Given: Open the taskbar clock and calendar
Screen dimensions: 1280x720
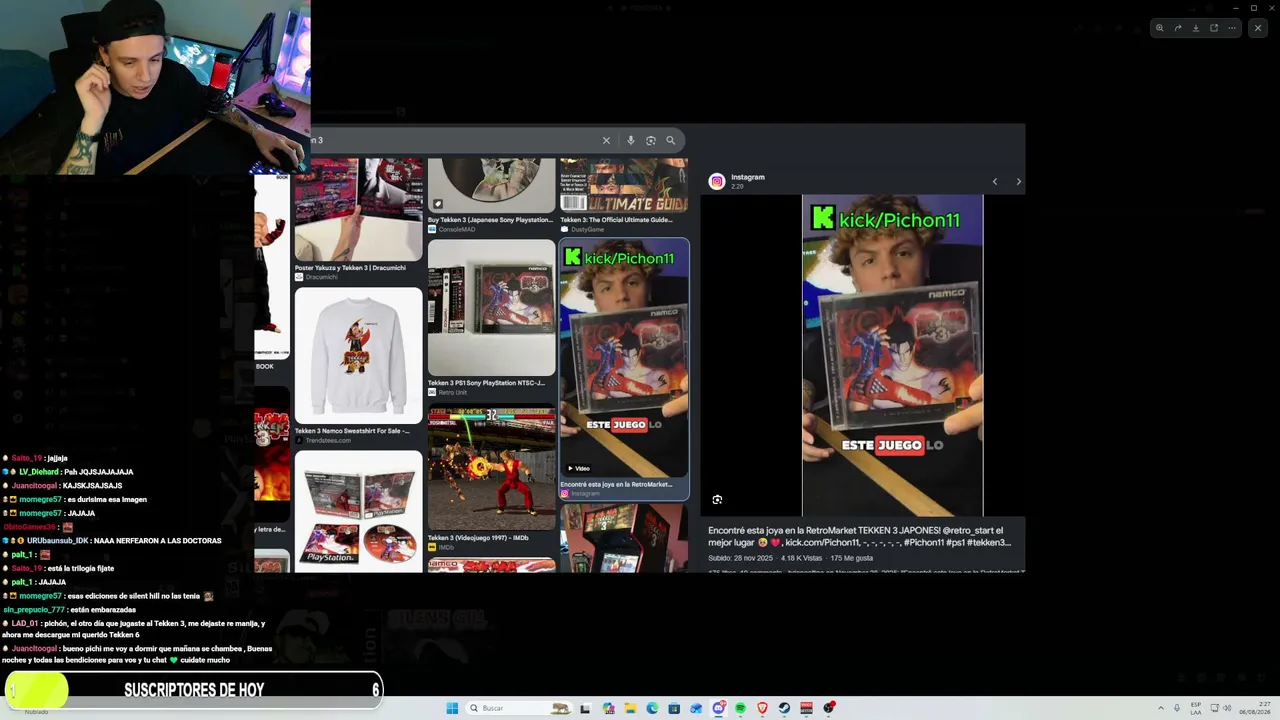Looking at the screenshot, I should click(x=1254, y=708).
